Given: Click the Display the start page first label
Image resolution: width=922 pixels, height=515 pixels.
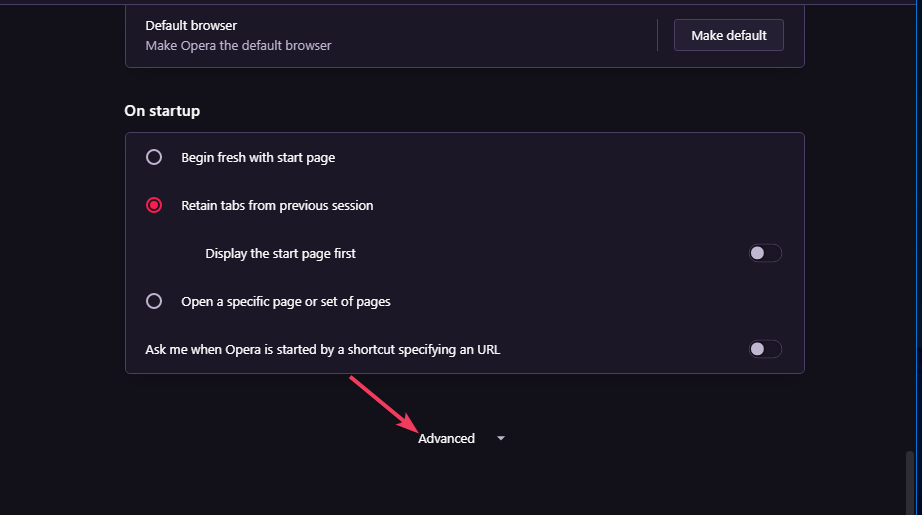Looking at the screenshot, I should [281, 253].
